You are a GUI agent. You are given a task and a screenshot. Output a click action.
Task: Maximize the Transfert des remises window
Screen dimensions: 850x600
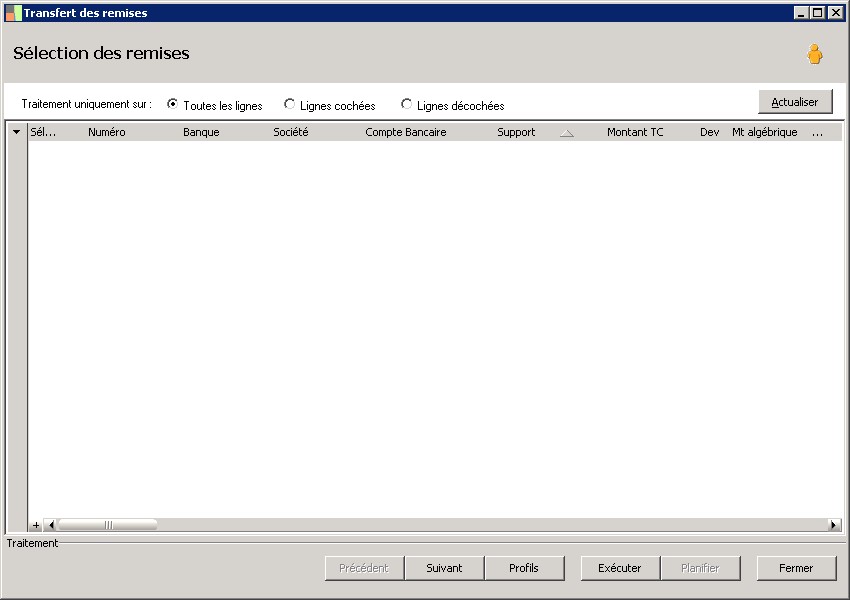click(817, 12)
